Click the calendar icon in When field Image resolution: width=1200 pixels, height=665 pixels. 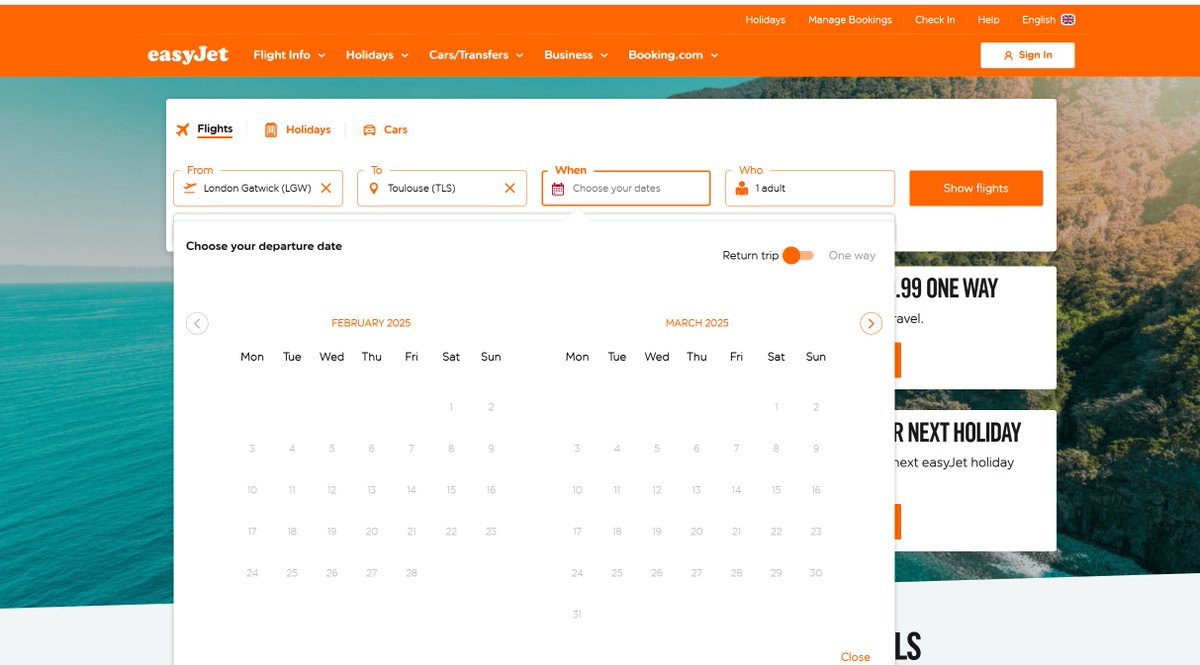[558, 188]
